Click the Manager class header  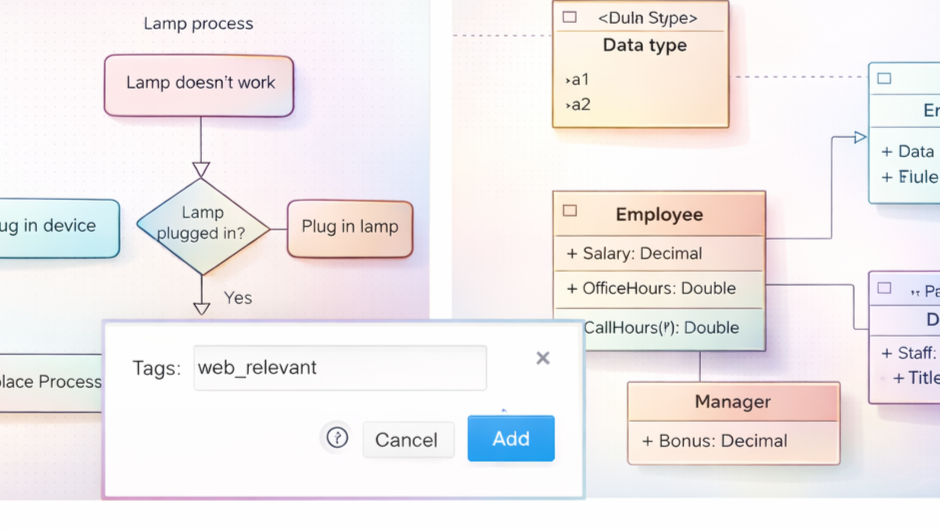[x=732, y=402]
